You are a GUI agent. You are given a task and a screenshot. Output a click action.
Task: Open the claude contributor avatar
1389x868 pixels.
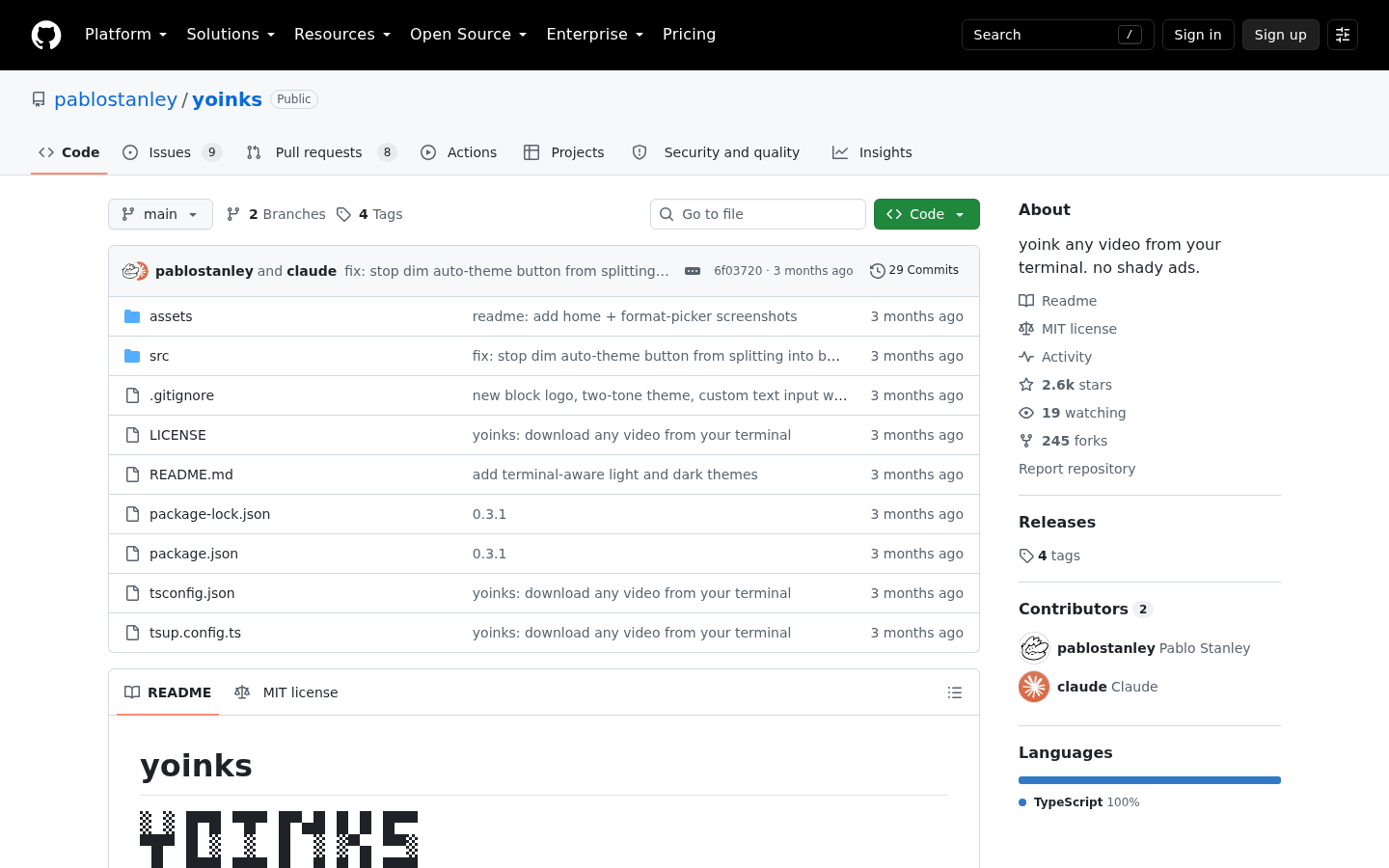pos(1034,687)
